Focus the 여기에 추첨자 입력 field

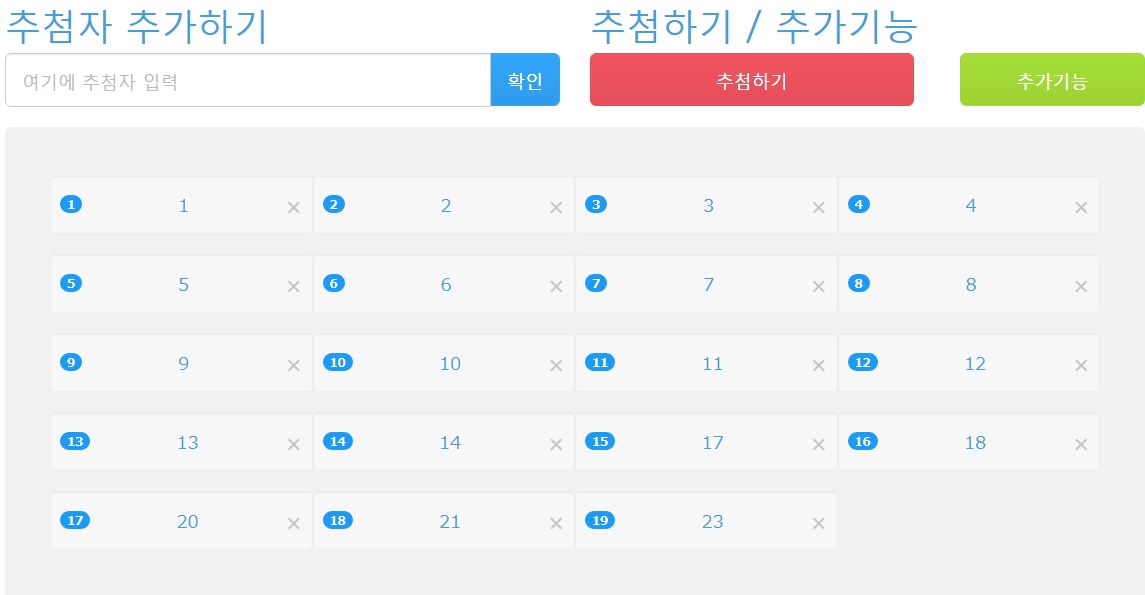pos(248,80)
